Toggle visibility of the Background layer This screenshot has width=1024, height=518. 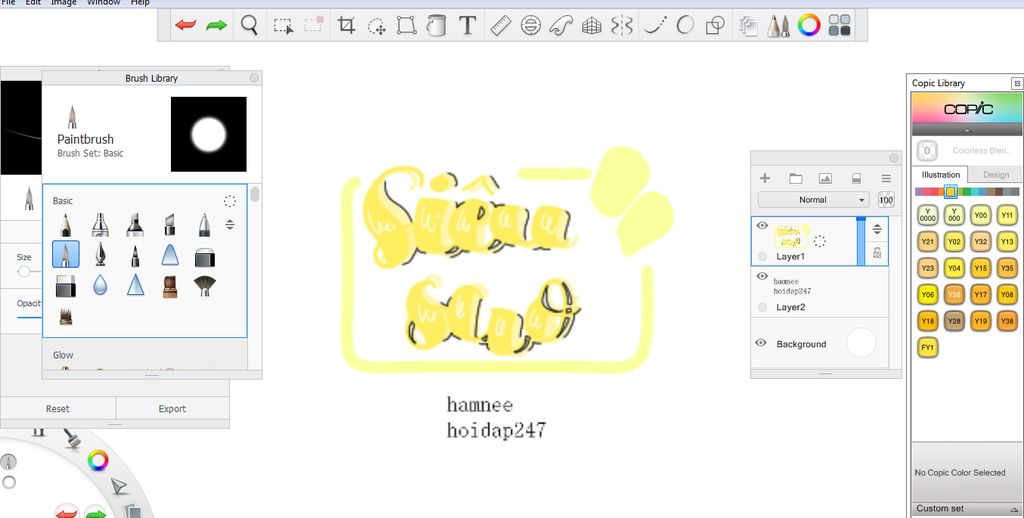point(761,343)
